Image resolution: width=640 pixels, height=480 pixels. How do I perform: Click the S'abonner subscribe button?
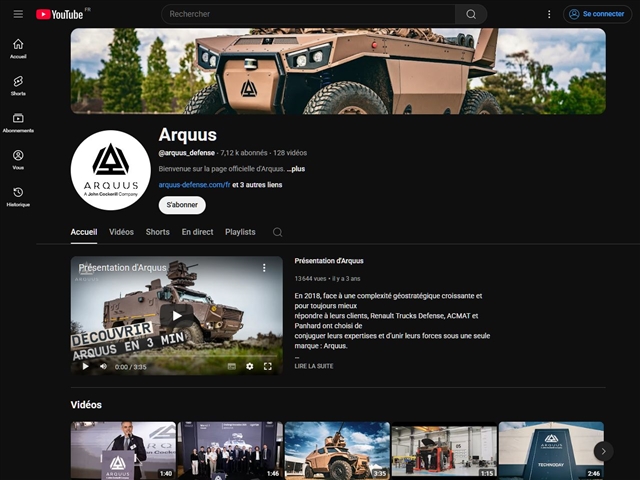[x=182, y=205]
